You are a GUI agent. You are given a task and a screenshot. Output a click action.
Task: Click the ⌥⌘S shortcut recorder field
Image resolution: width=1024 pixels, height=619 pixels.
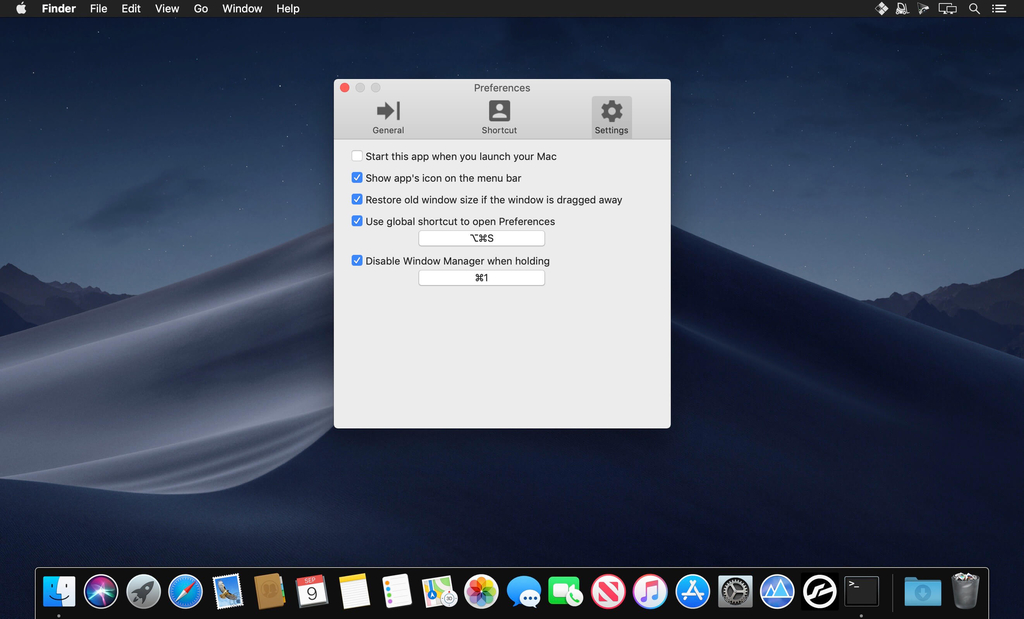pos(481,239)
